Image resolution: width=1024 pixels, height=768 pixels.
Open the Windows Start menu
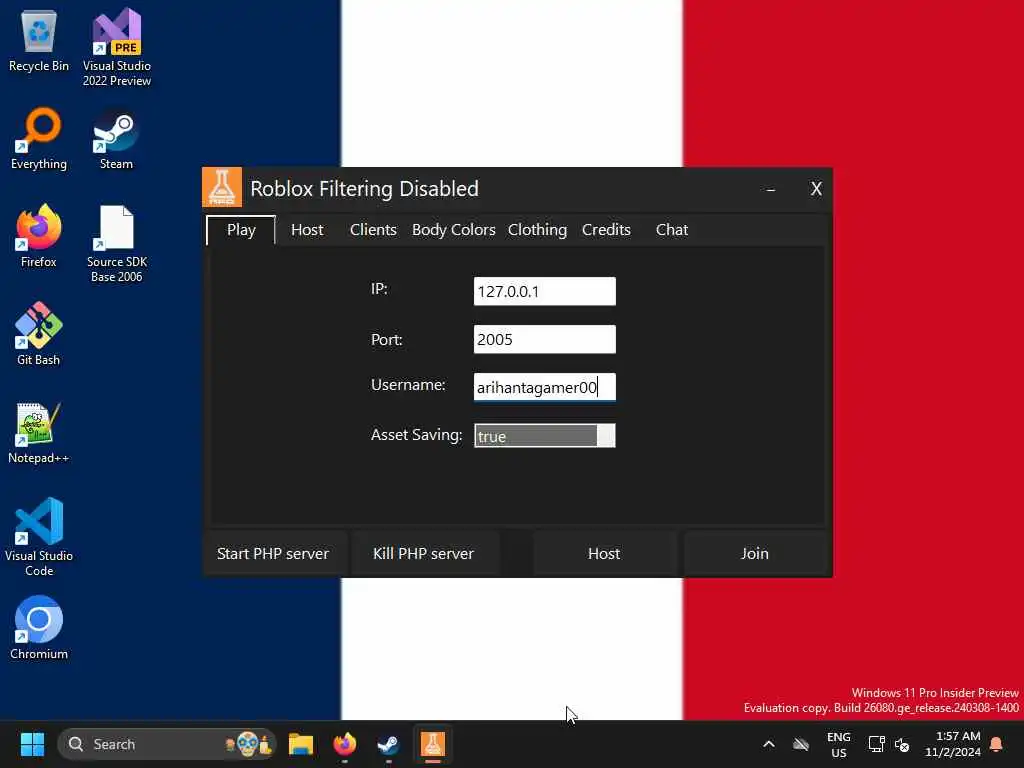tap(32, 744)
